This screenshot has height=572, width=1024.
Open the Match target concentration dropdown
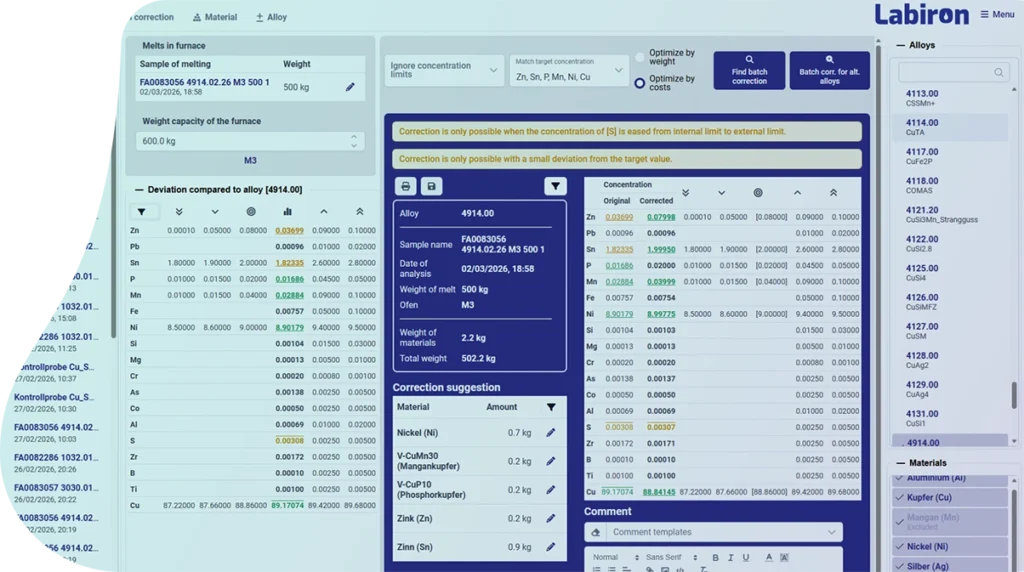(568, 70)
